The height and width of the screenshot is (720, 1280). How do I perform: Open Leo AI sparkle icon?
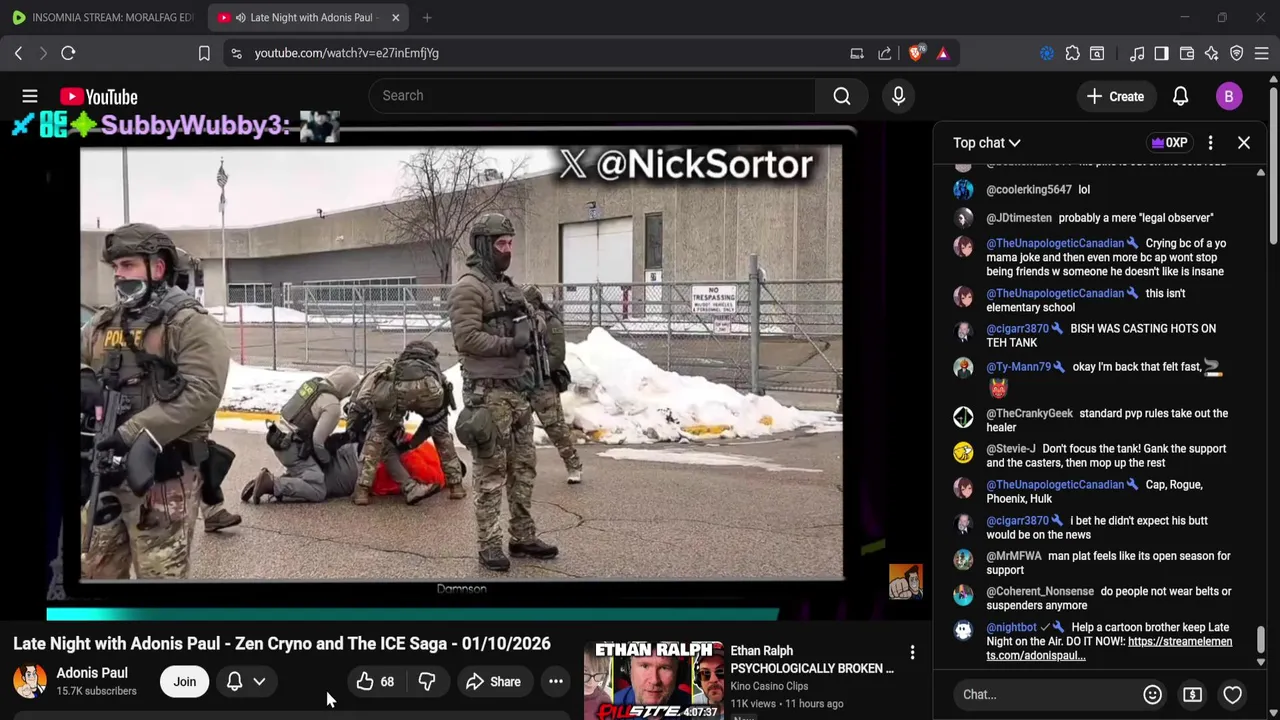[x=1211, y=53]
